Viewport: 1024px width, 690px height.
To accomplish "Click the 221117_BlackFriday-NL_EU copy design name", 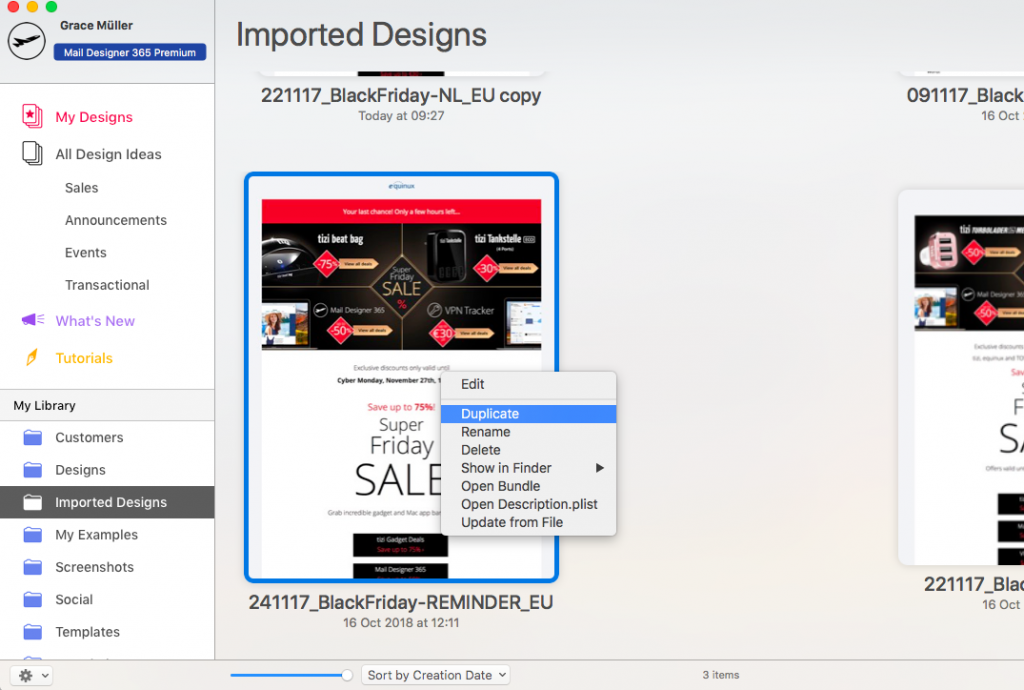I will click(401, 95).
